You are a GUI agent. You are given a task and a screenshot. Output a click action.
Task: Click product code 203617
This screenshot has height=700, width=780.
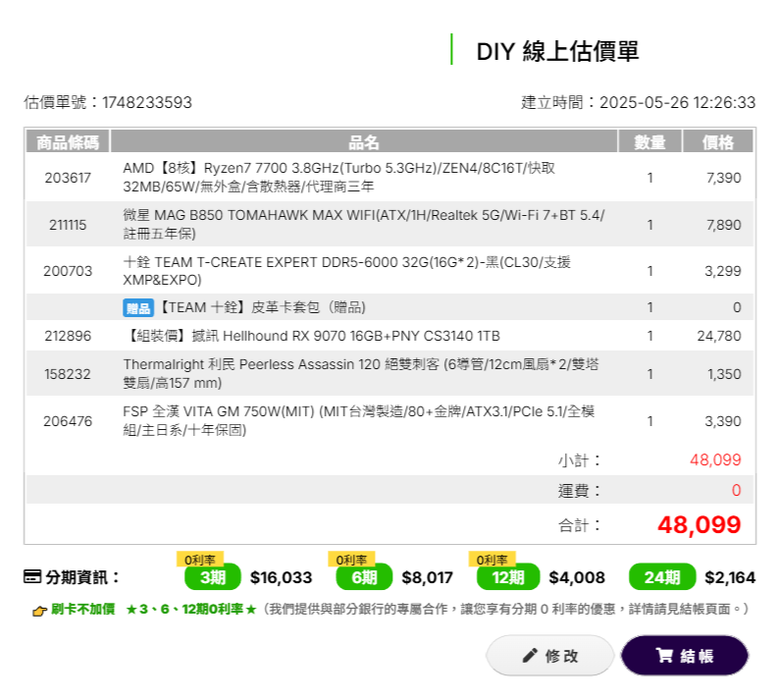[x=68, y=178]
